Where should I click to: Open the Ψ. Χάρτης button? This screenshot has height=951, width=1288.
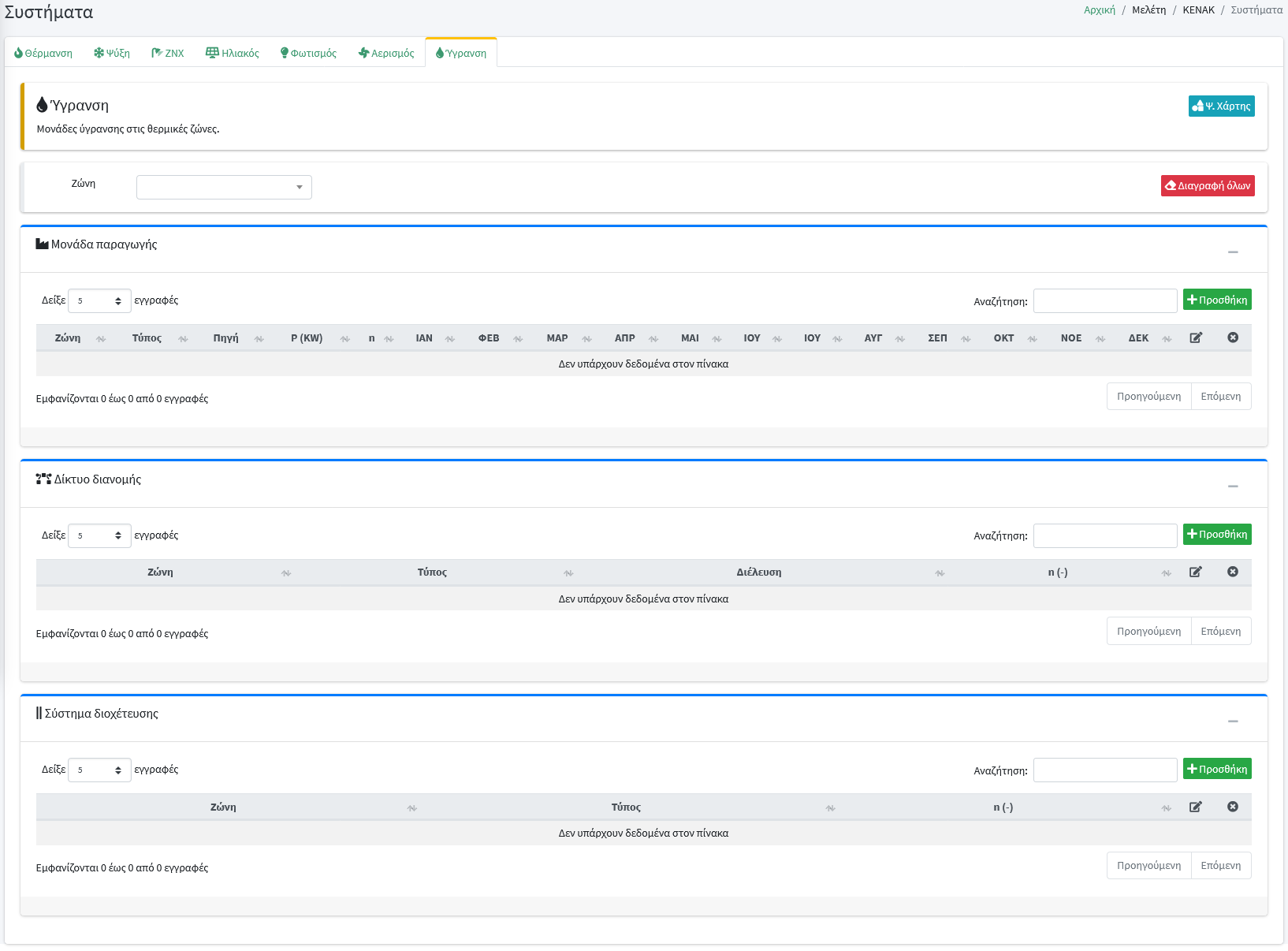click(x=1221, y=106)
